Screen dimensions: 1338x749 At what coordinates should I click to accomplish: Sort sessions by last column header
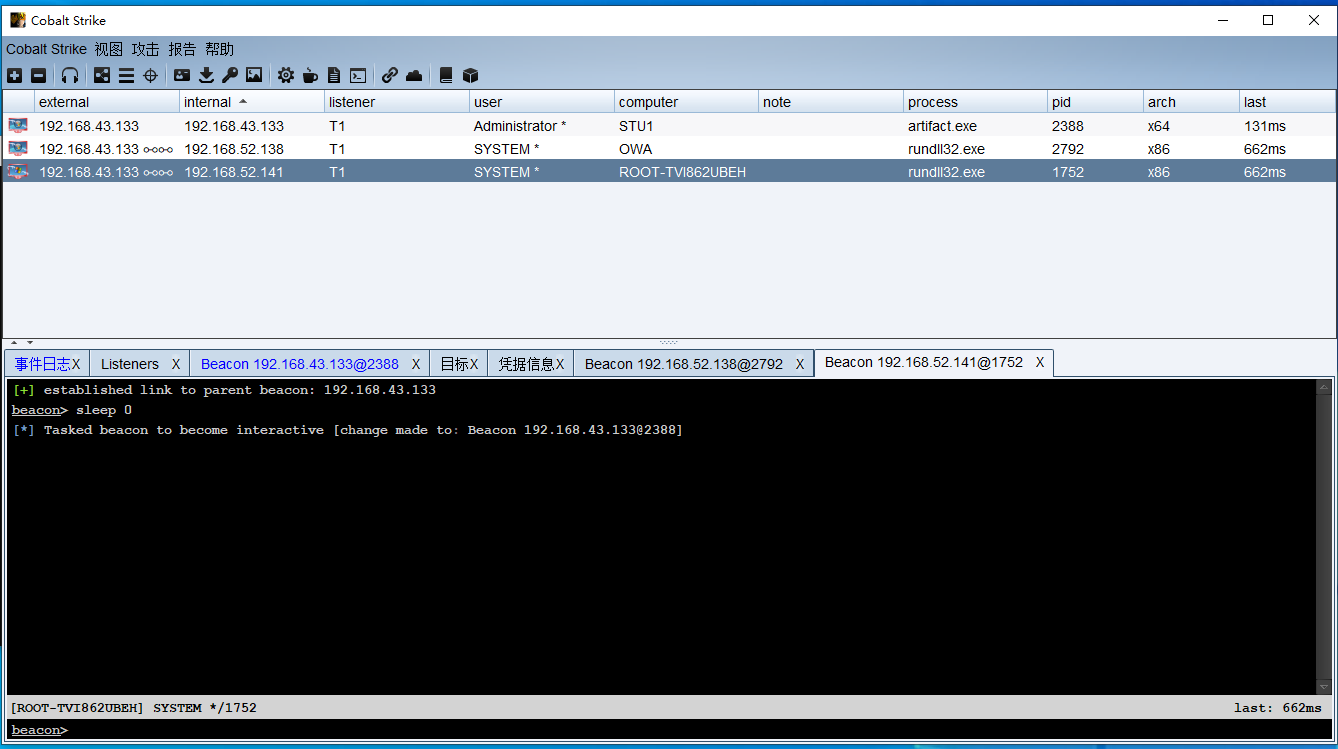(x=1288, y=102)
